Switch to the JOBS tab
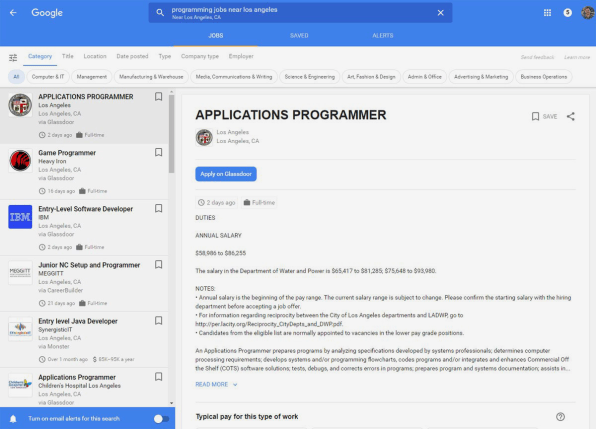The width and height of the screenshot is (596, 429). [x=216, y=35]
